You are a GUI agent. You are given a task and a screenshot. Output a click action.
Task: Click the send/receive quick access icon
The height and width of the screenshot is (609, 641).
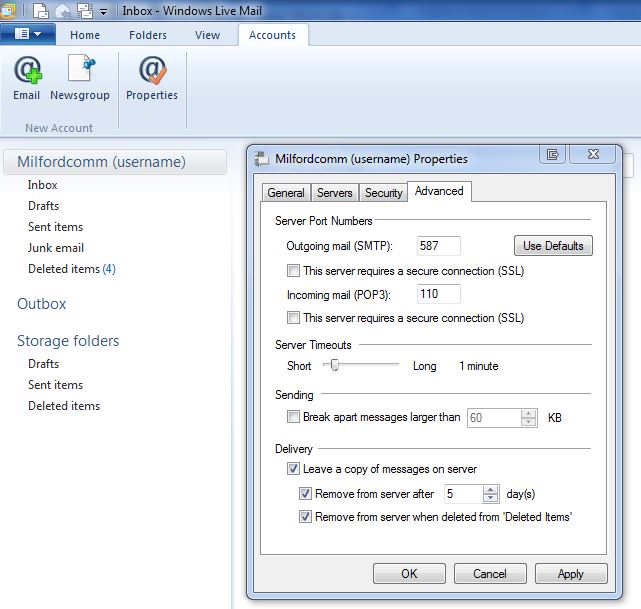tap(85, 11)
